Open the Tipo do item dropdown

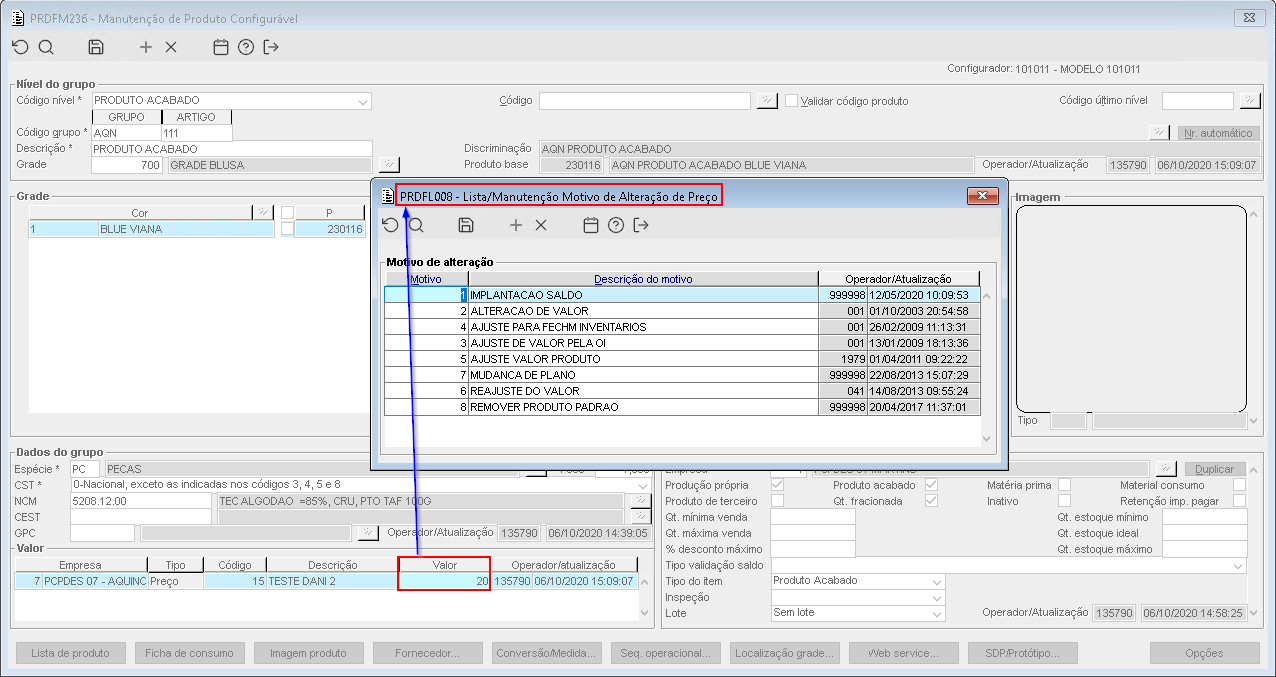pos(936,581)
